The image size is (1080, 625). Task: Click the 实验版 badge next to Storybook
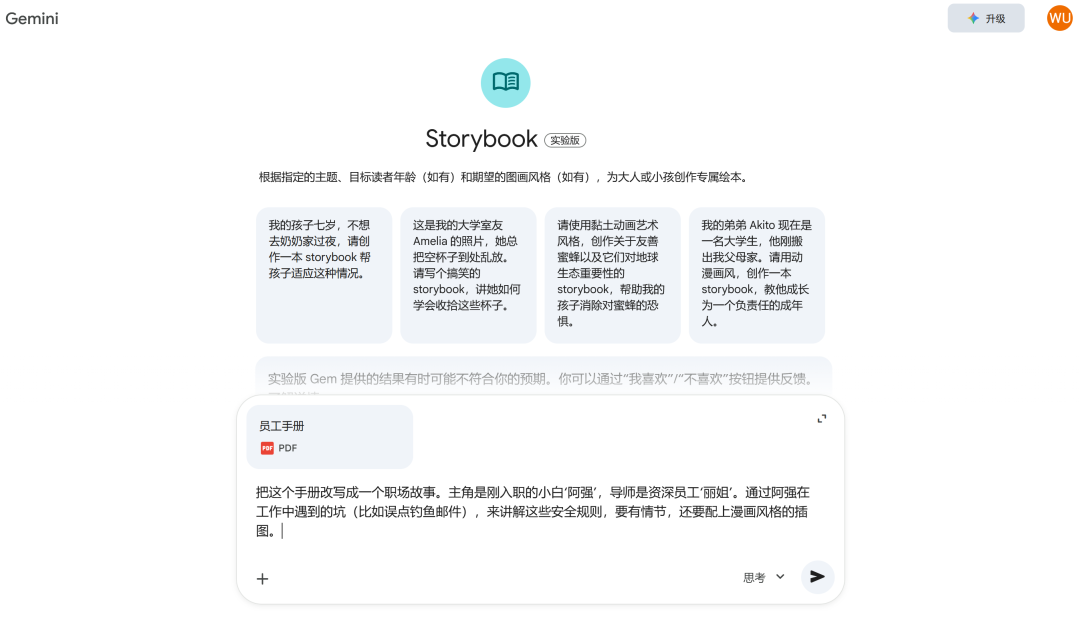pyautogui.click(x=565, y=141)
